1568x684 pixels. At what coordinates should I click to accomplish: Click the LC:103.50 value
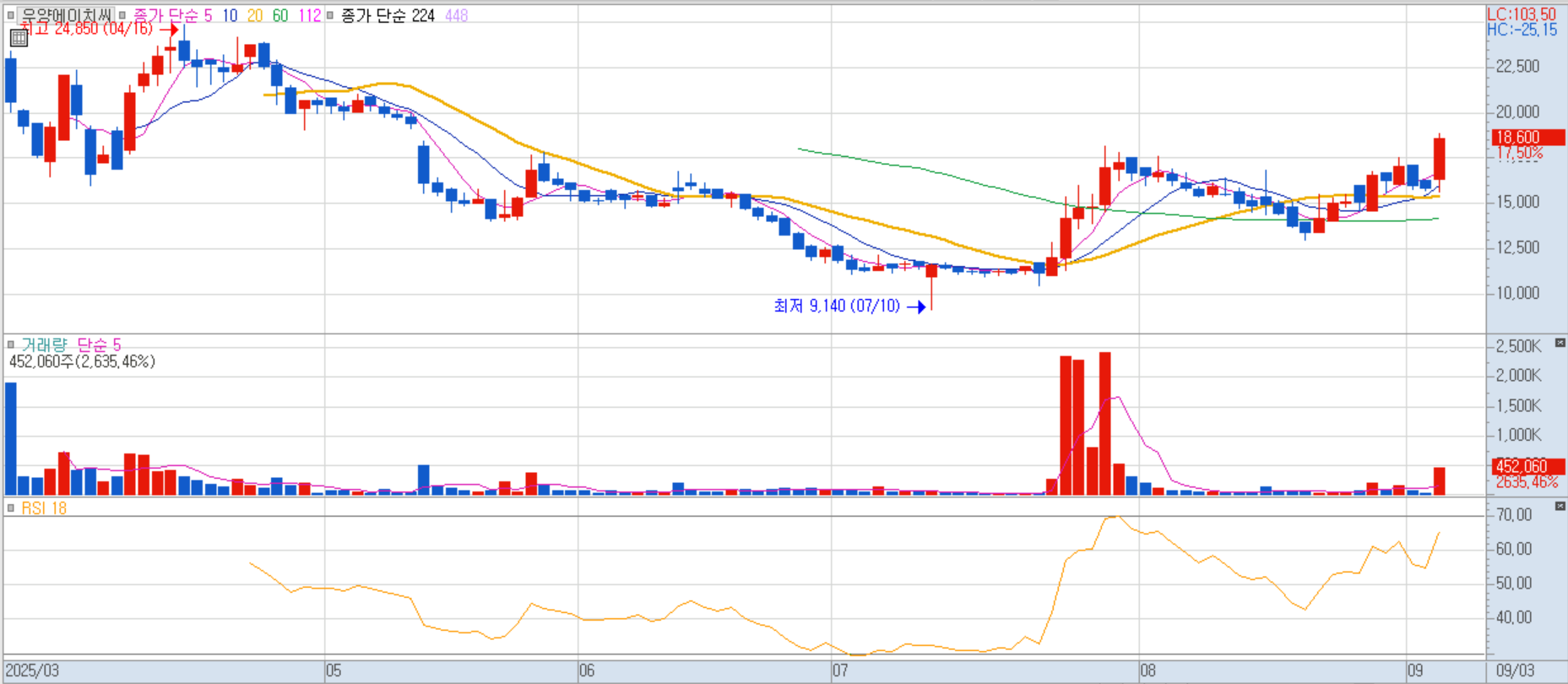(x=1522, y=14)
